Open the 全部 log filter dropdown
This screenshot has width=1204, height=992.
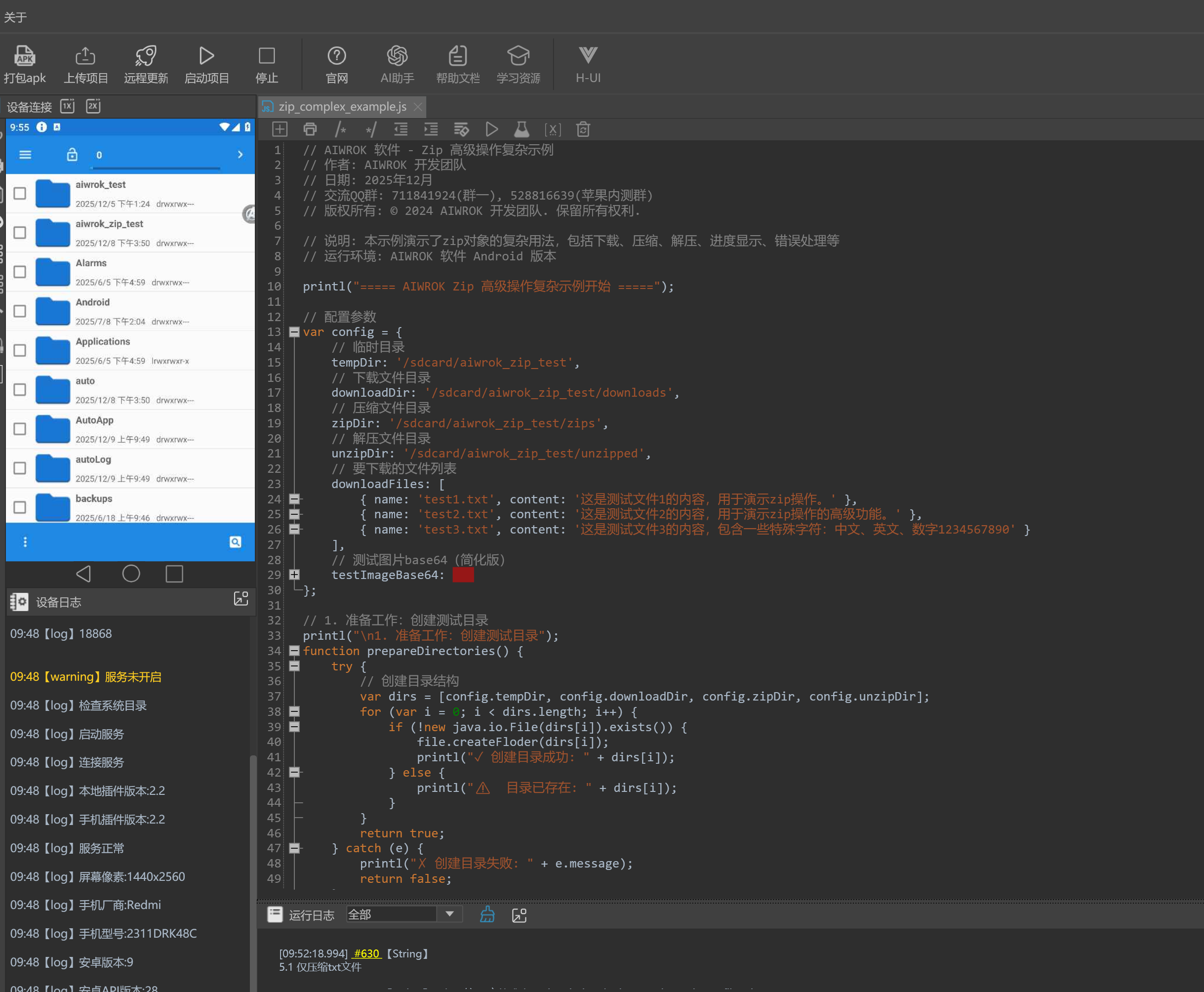pyautogui.click(x=449, y=914)
